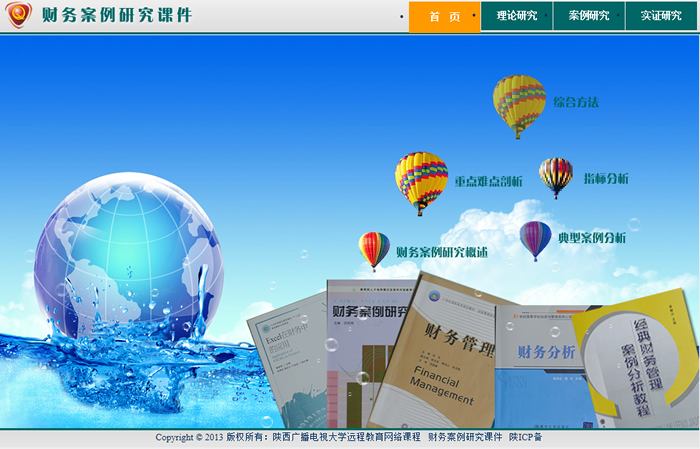Open the 综合方法 text link

(x=575, y=102)
